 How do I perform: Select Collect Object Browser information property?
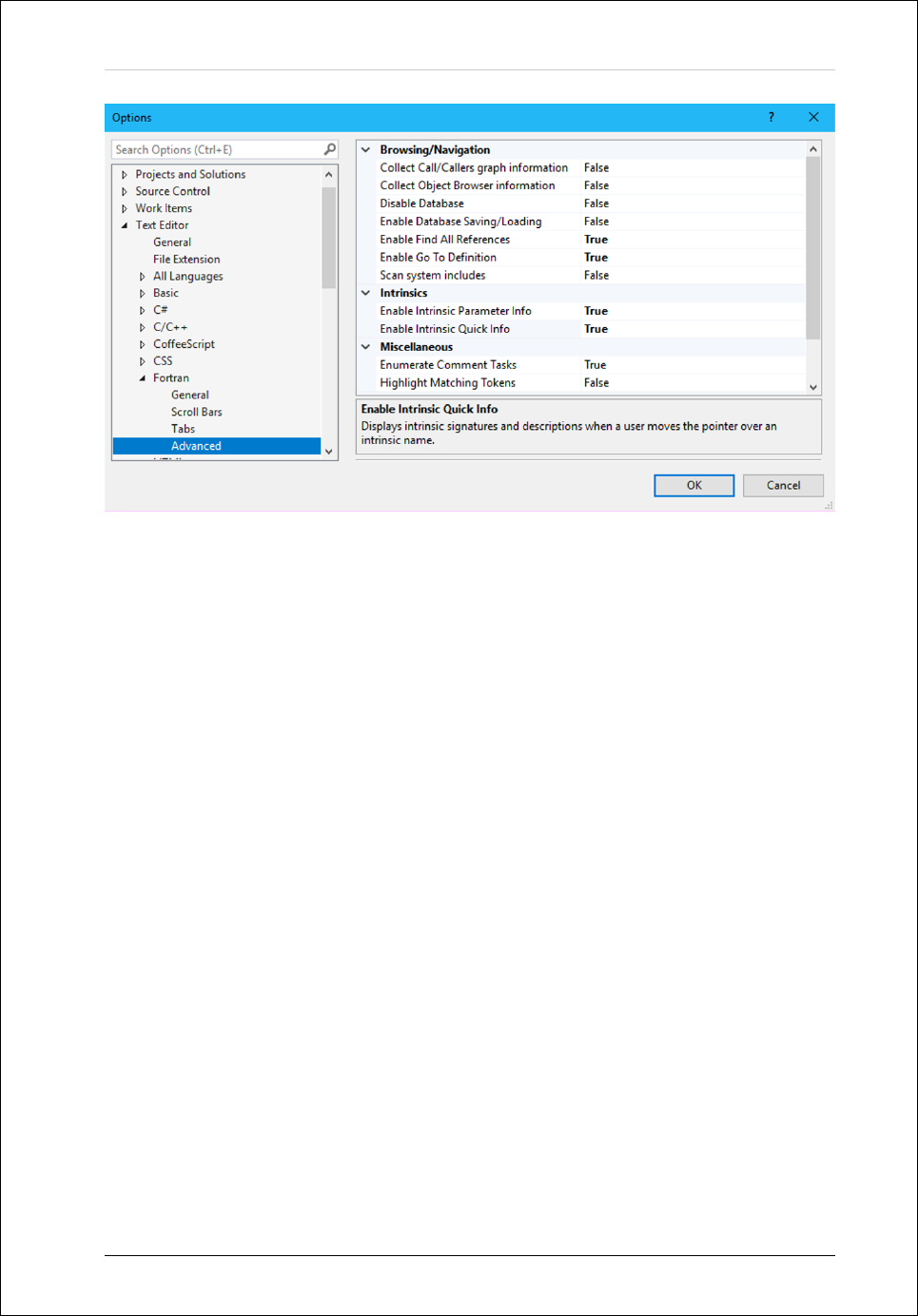[x=467, y=186]
